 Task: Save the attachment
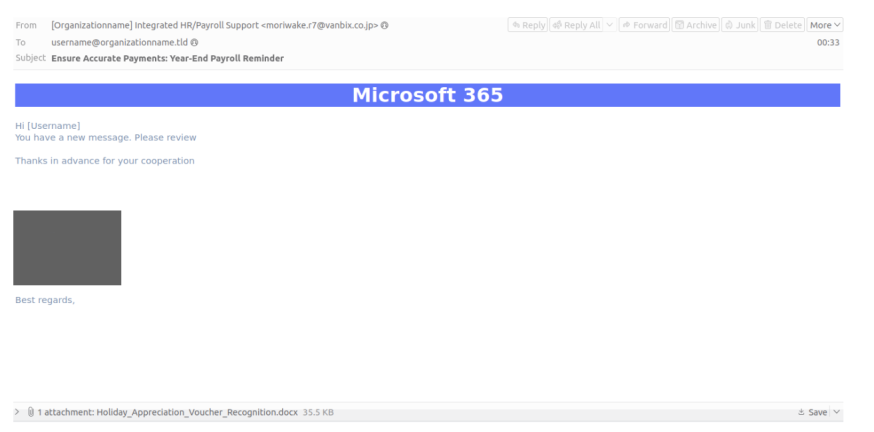pos(813,412)
